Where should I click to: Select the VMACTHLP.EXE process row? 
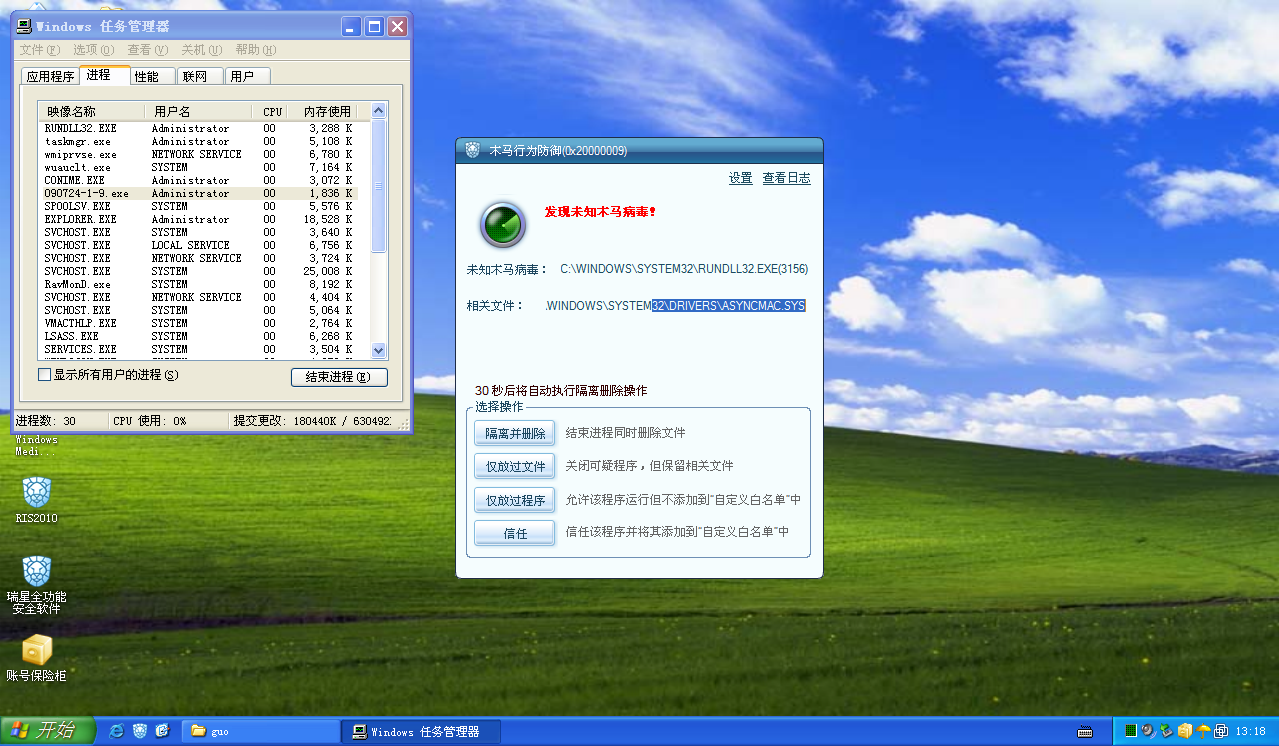[x=200, y=323]
